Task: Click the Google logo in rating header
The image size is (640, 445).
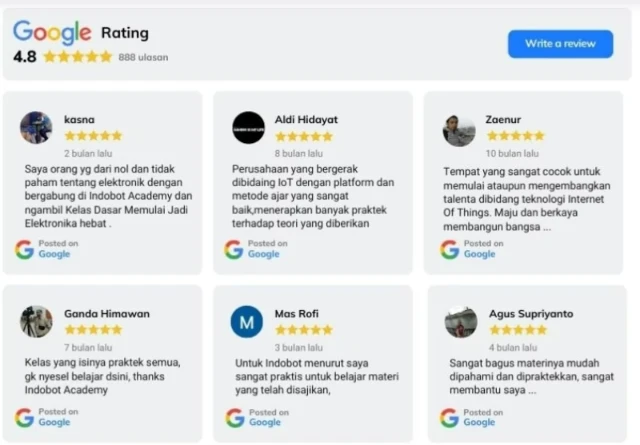Action: [52, 32]
